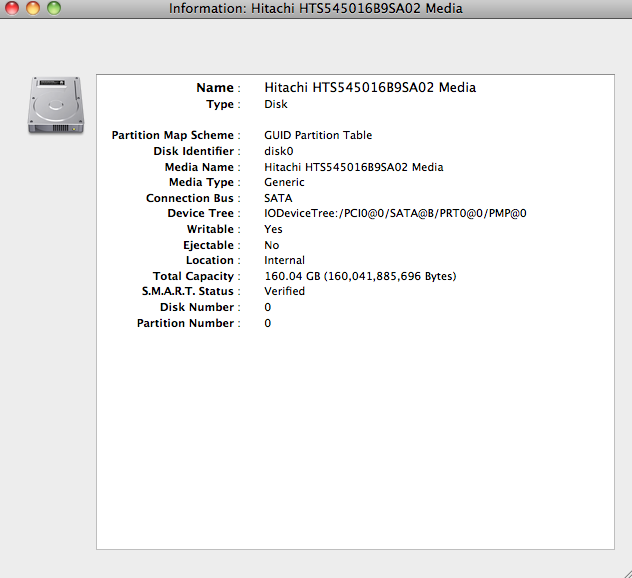Click the 'Name' label
Image resolution: width=632 pixels, height=578 pixels.
pos(215,87)
